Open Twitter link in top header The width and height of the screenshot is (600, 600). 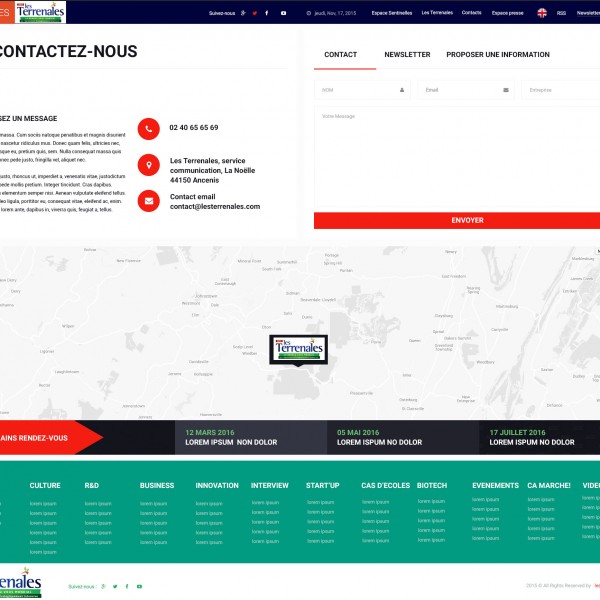255,13
